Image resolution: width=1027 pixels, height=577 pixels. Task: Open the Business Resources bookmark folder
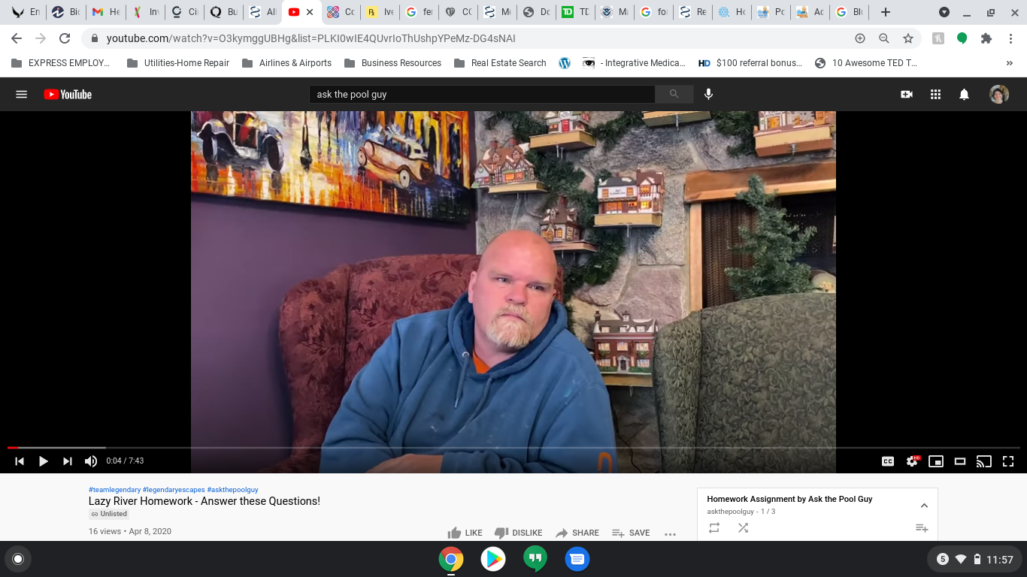click(392, 63)
